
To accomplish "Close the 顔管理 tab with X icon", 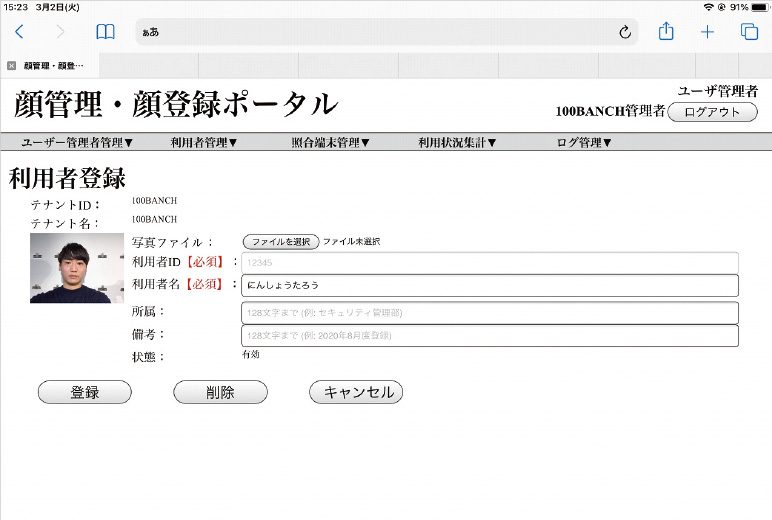I will [11, 65].
